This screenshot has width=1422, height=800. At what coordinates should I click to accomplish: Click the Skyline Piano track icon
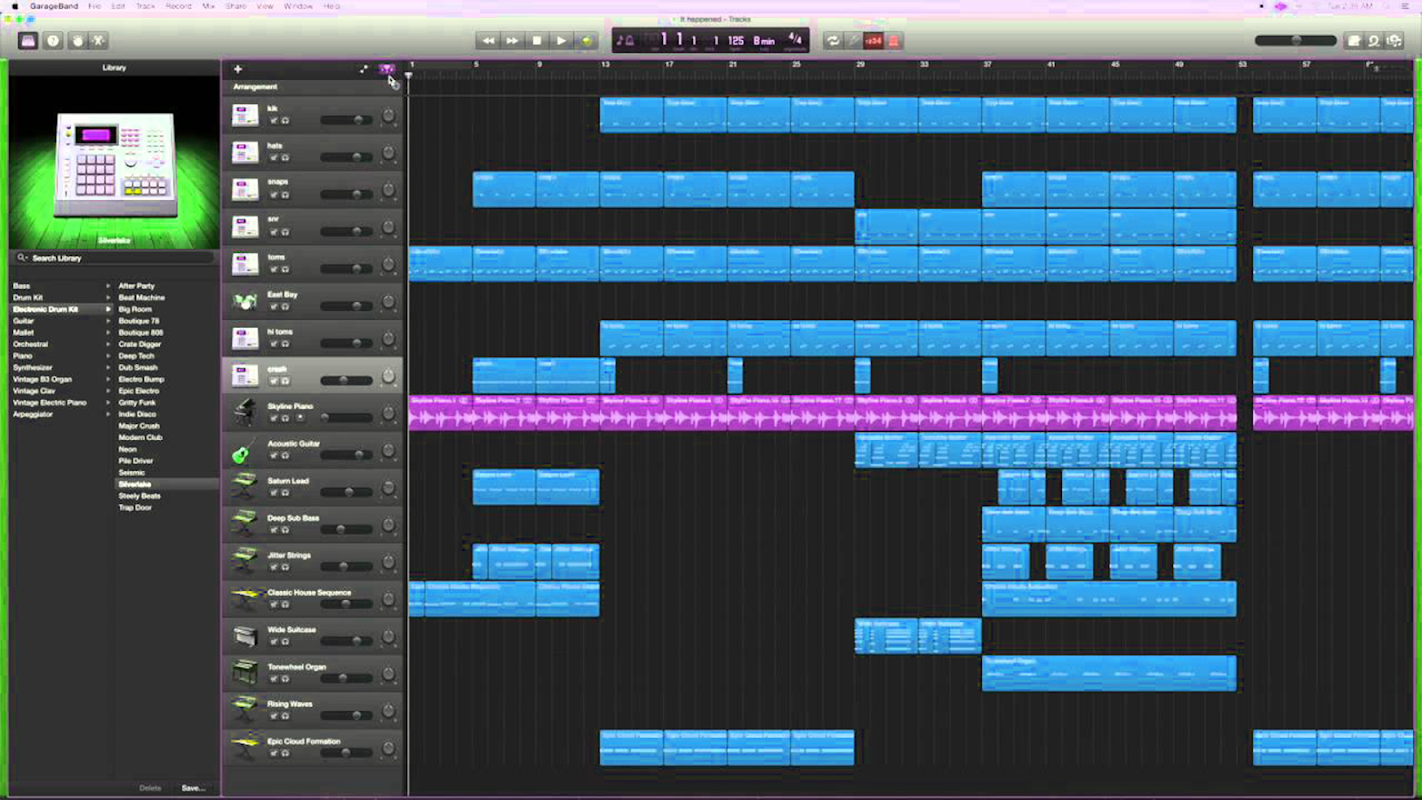click(x=244, y=412)
